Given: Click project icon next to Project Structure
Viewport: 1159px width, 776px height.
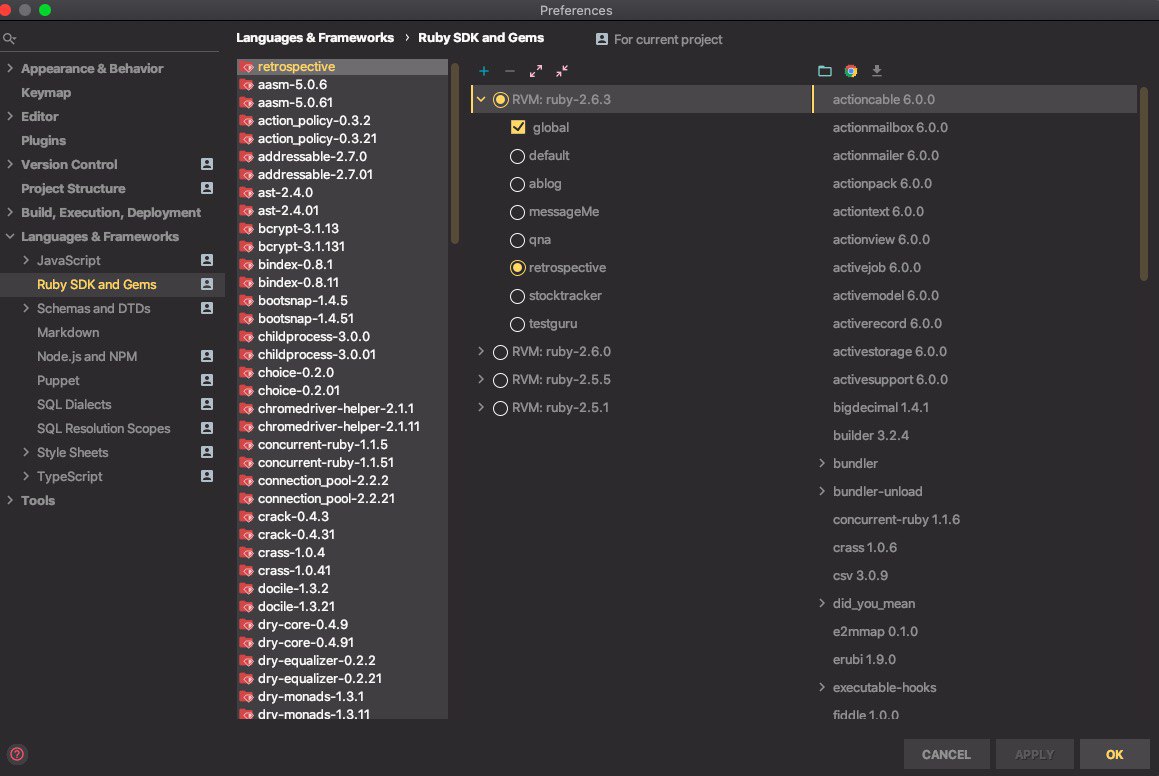Looking at the screenshot, I should click(x=207, y=188).
